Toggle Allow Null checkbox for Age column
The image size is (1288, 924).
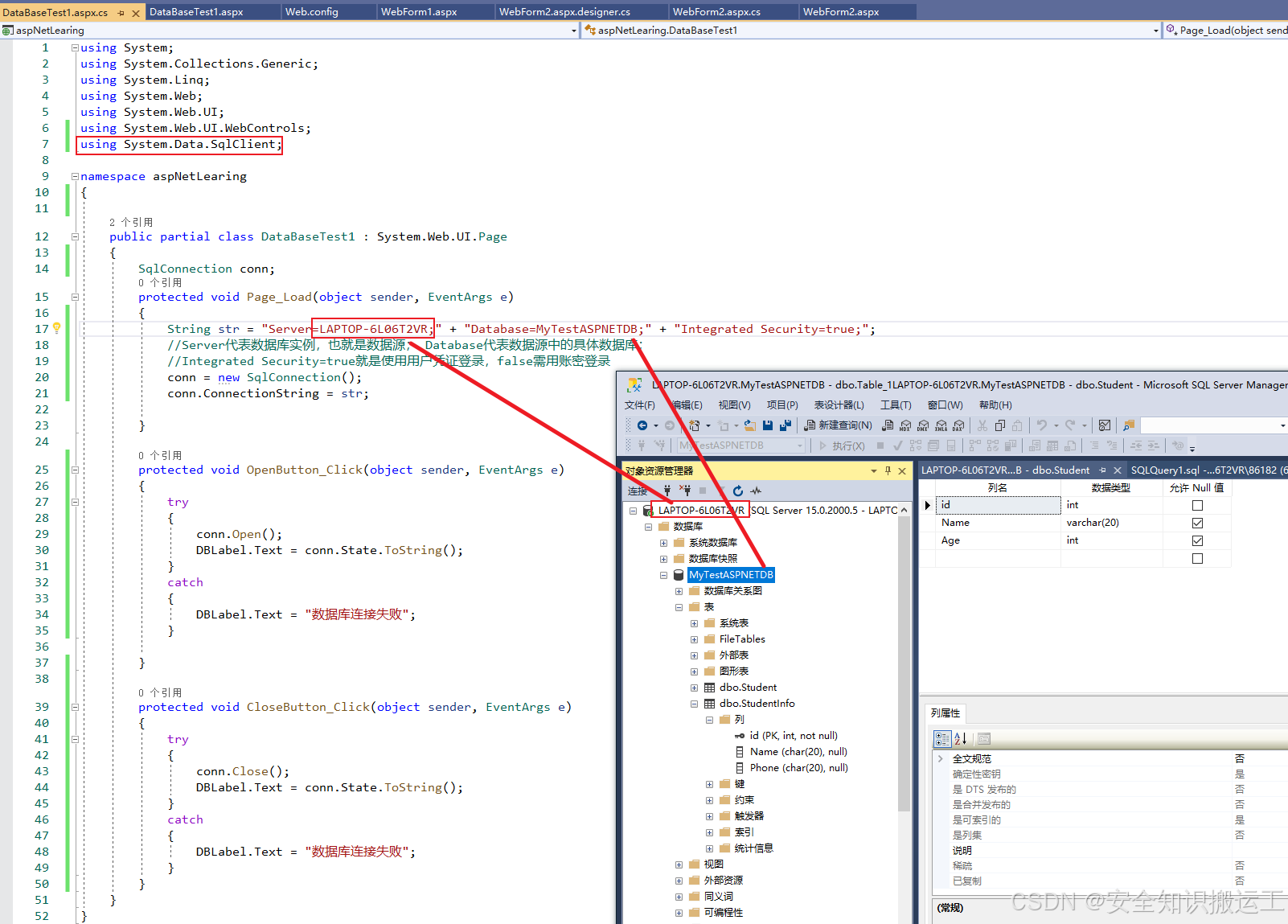1197,540
